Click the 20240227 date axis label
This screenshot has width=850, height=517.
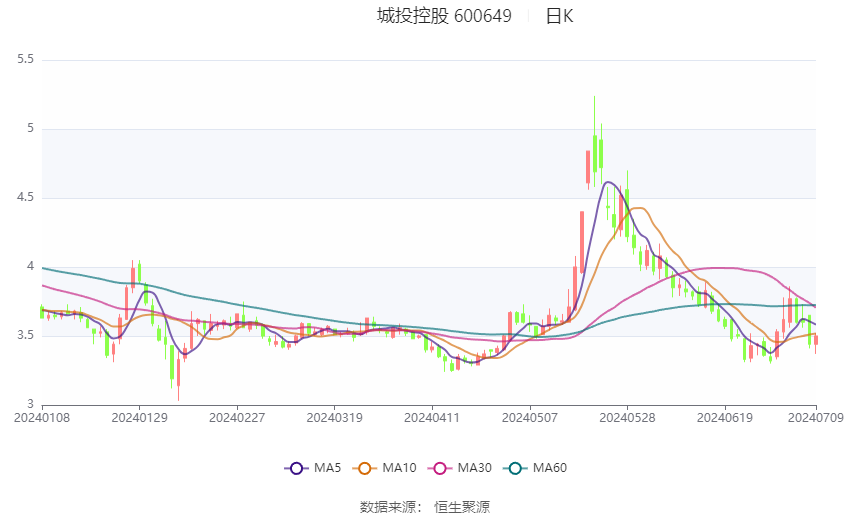[x=237, y=418]
